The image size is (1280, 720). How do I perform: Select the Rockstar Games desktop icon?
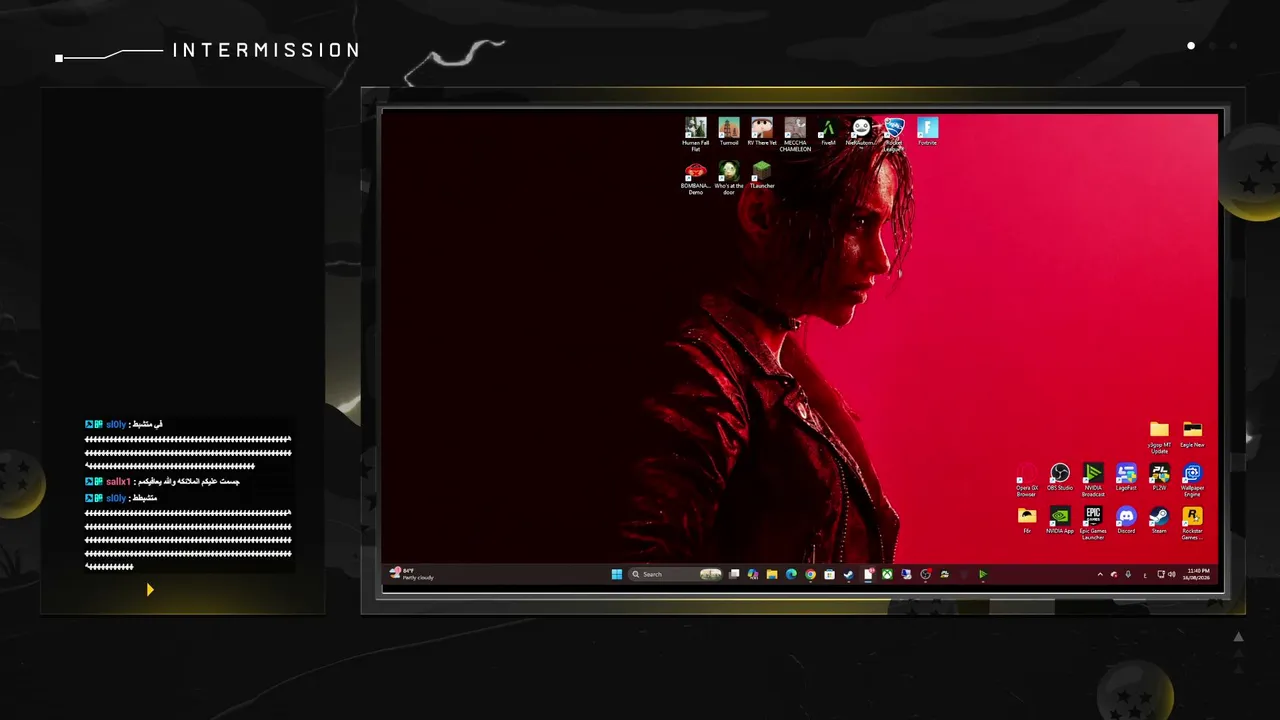tap(1192, 523)
